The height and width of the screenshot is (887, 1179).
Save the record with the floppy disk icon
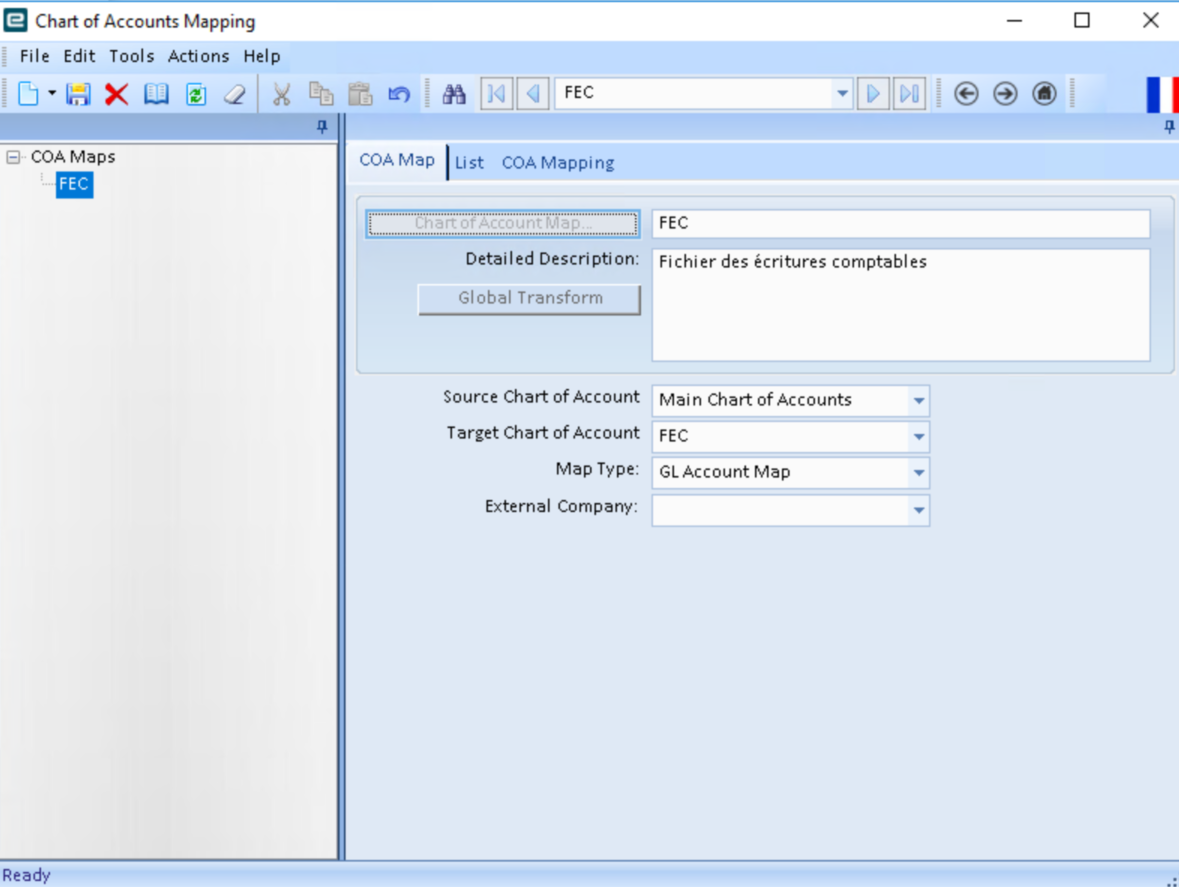[78, 94]
